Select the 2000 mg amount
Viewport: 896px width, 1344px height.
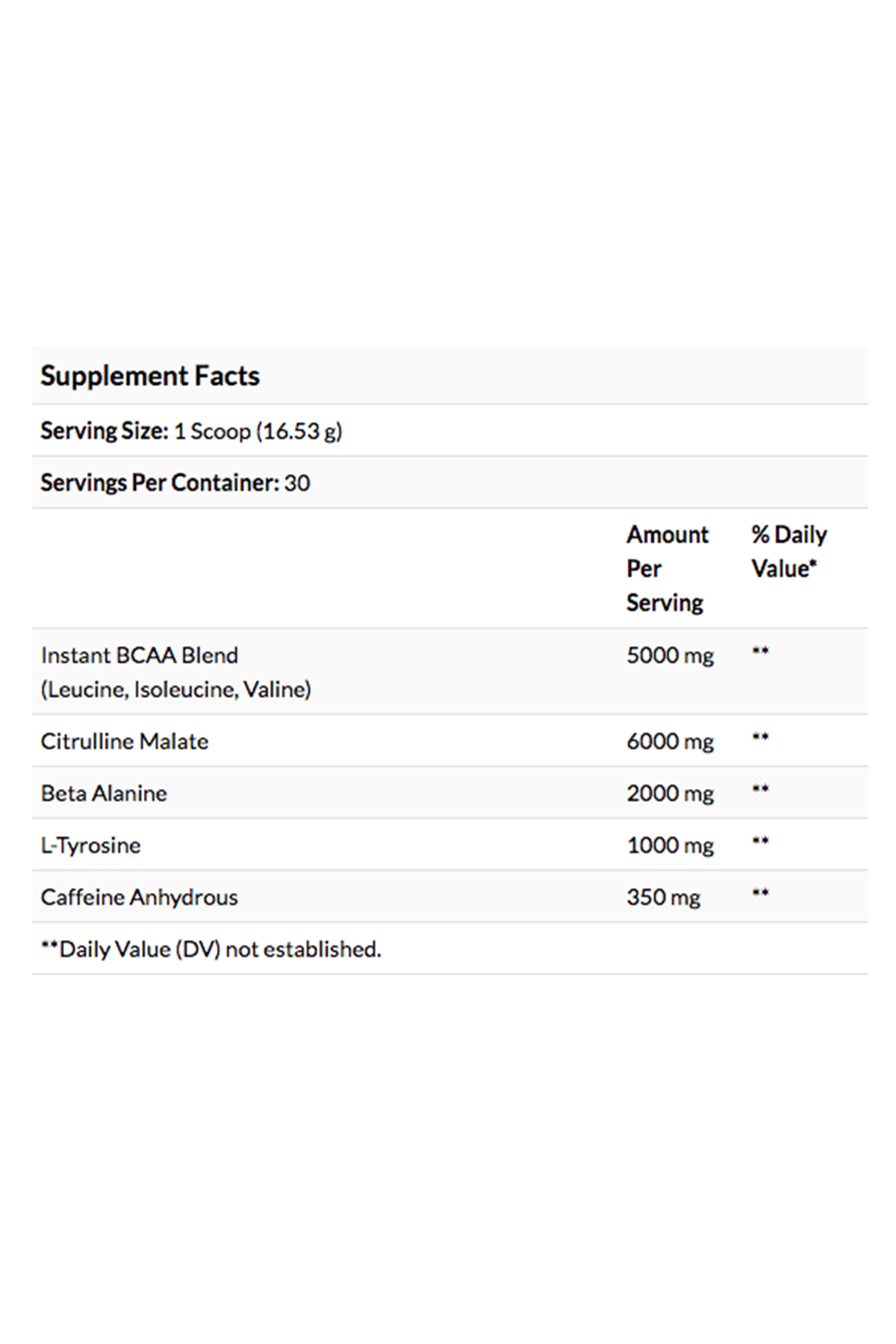coord(671,793)
